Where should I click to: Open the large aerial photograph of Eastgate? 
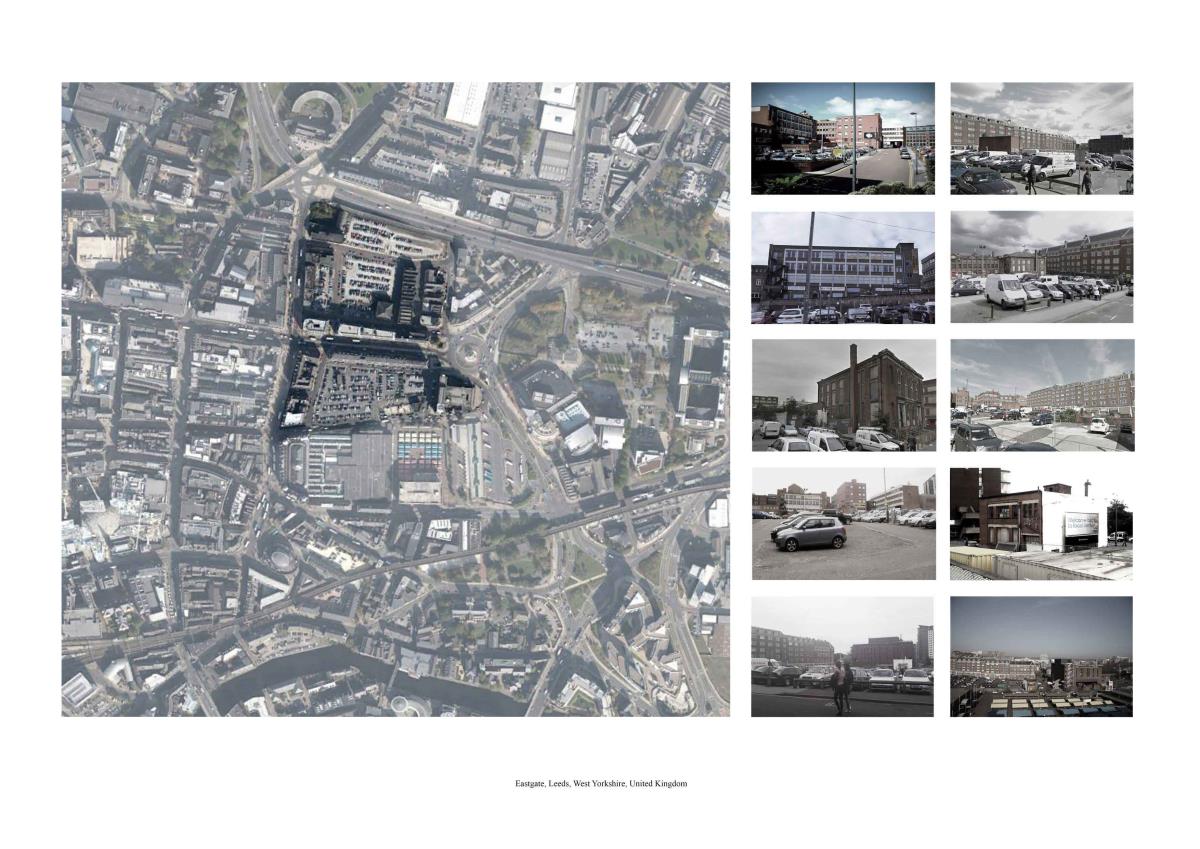pos(395,398)
